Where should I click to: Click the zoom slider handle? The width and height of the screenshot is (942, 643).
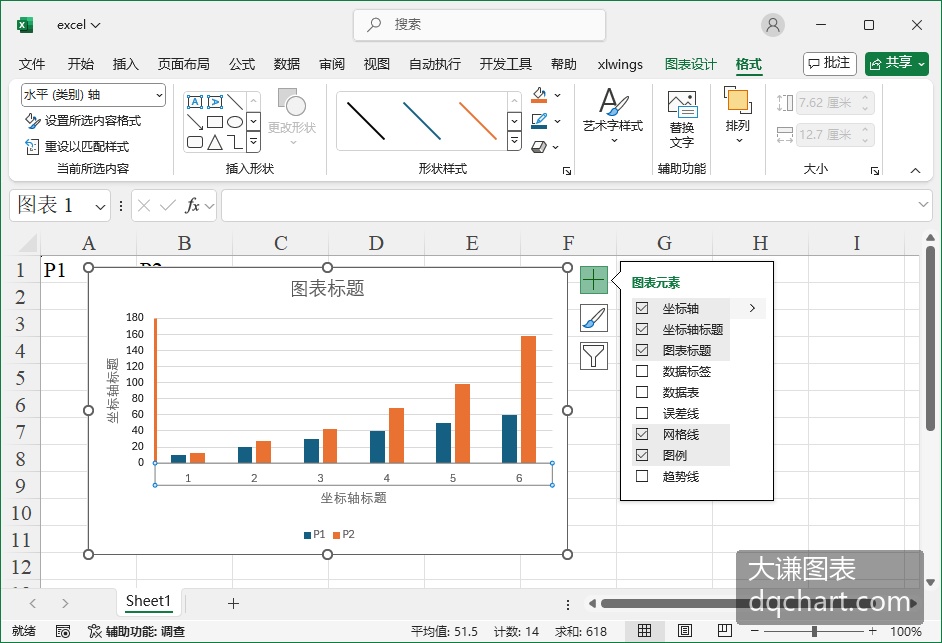814,632
